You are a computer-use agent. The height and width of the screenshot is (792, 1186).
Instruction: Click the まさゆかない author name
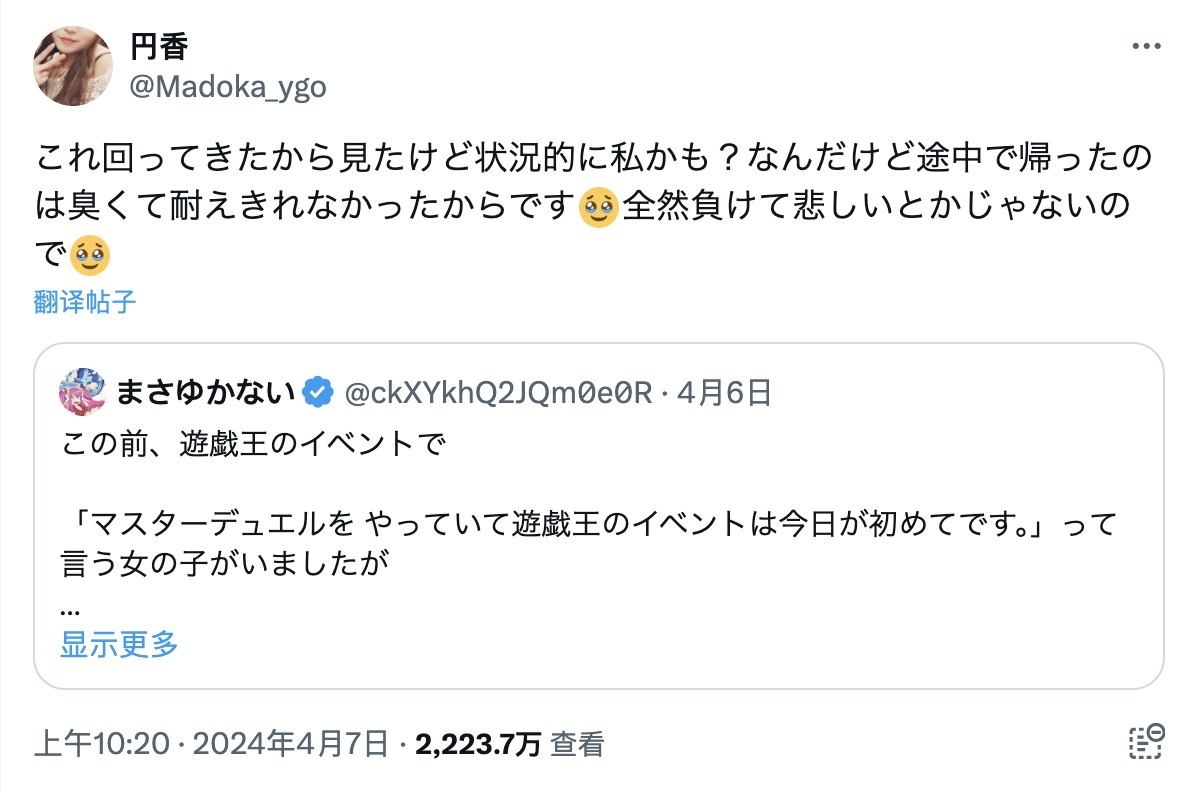pos(207,393)
